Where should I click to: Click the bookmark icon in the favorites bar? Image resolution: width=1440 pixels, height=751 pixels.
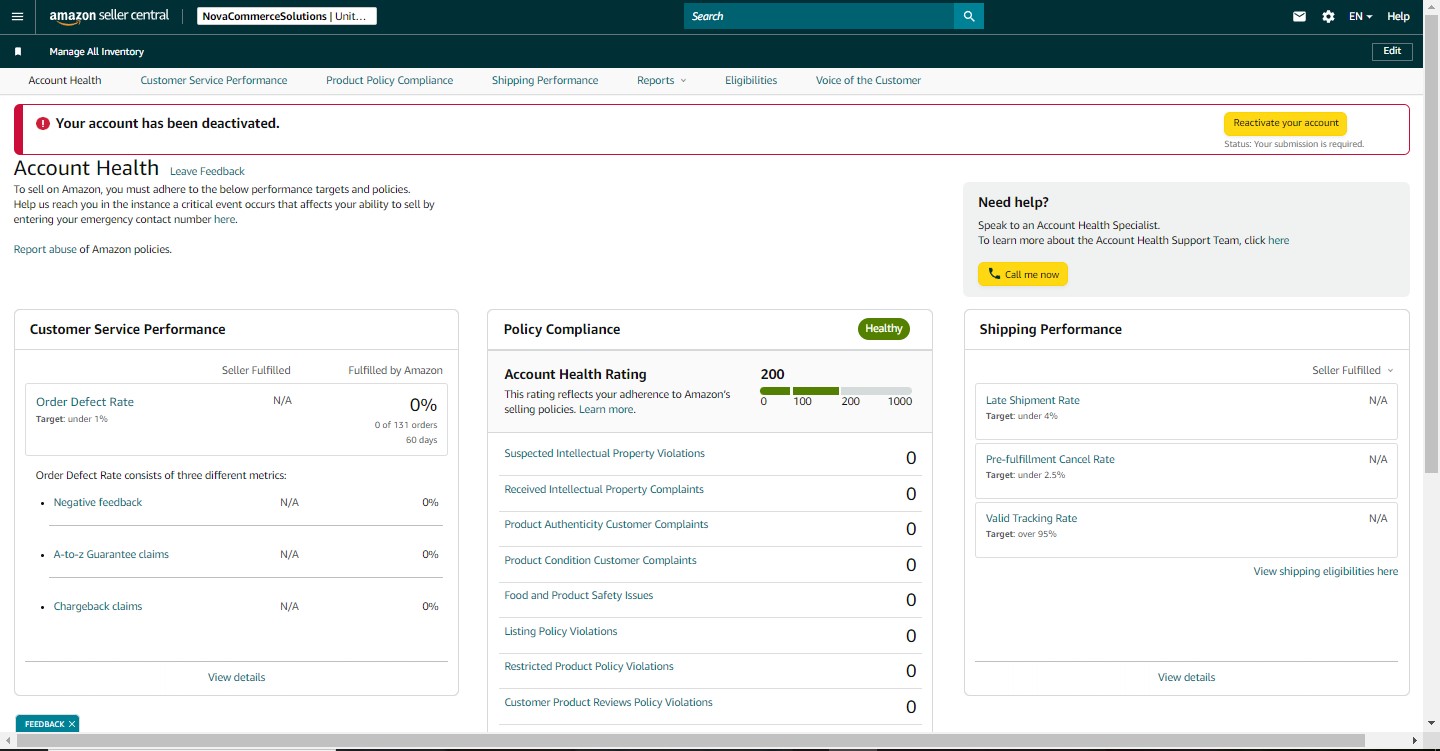[18, 52]
